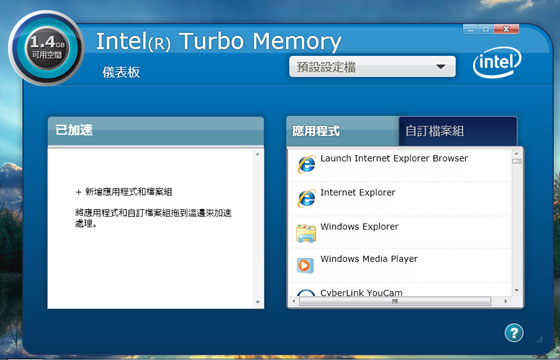The width and height of the screenshot is (560, 360).
Task: Click the icon next to Internet Explorer entry
Action: [306, 199]
